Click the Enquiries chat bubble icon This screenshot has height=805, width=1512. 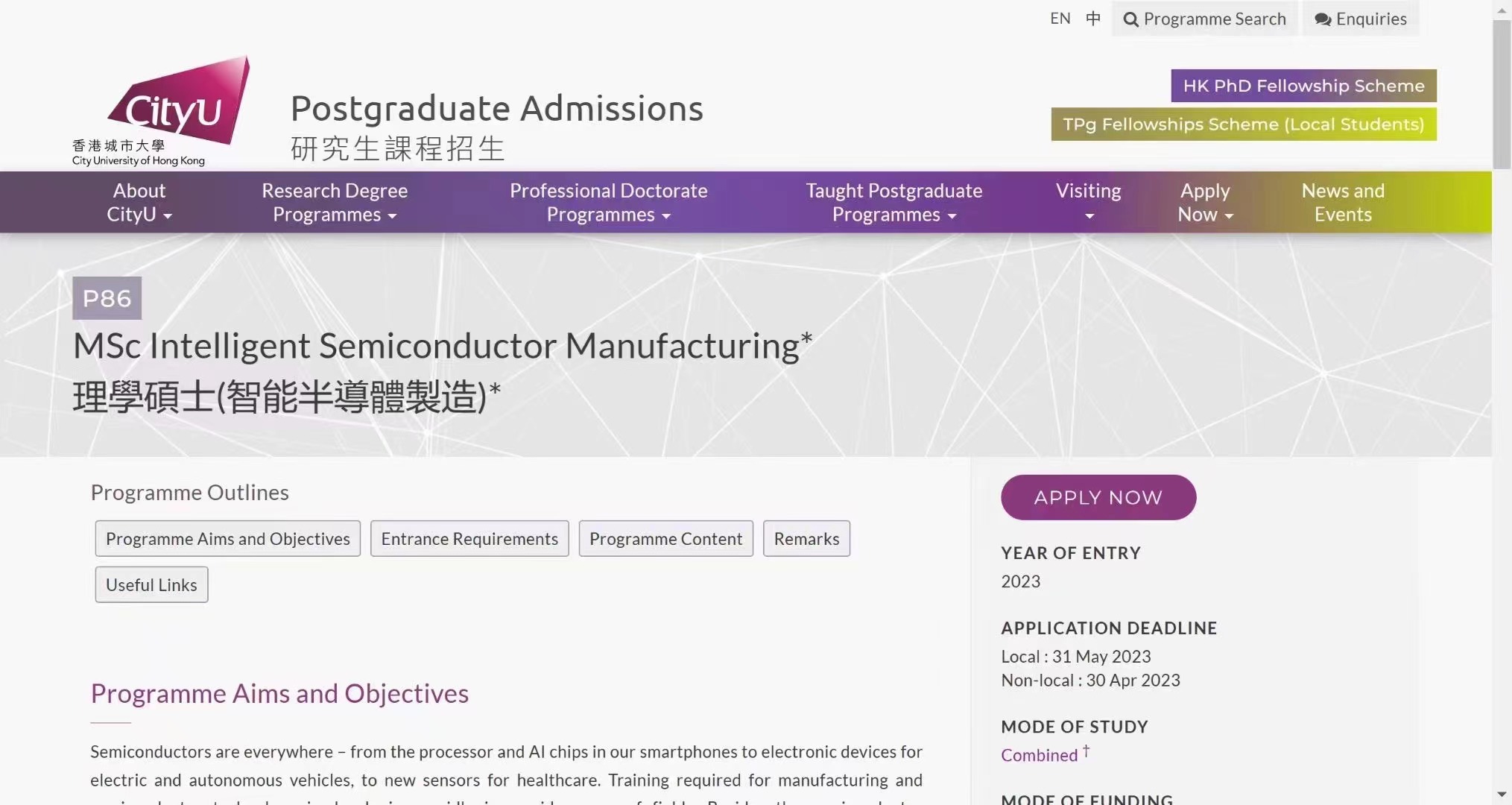tap(1323, 19)
